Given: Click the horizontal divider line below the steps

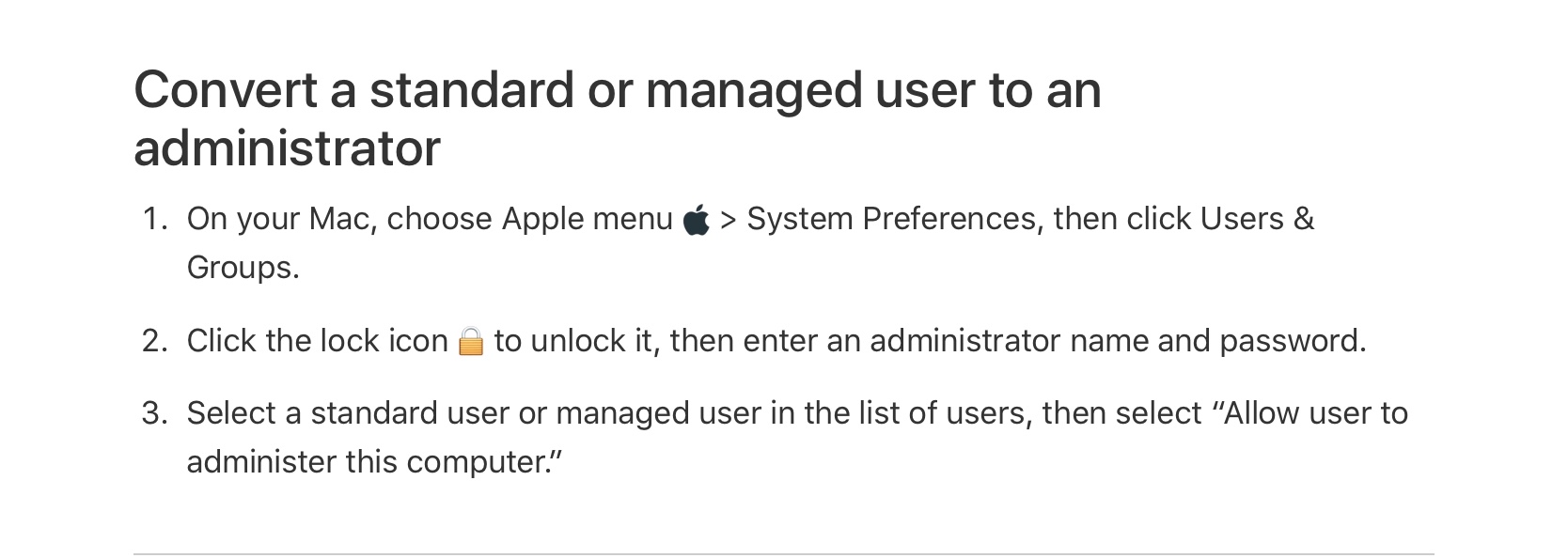Looking at the screenshot, I should (x=784, y=553).
